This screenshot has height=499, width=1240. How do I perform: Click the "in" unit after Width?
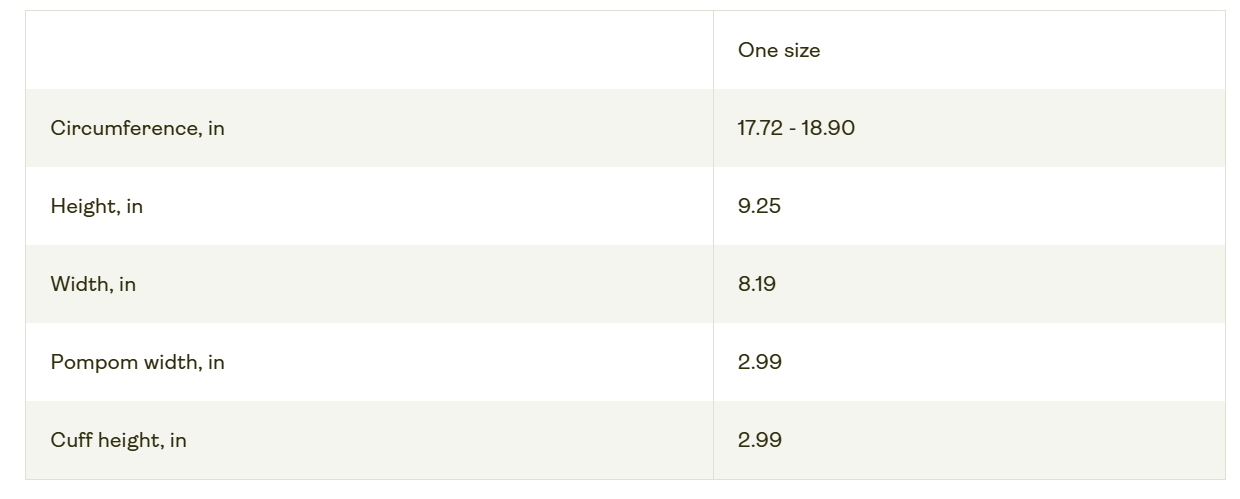tap(127, 284)
